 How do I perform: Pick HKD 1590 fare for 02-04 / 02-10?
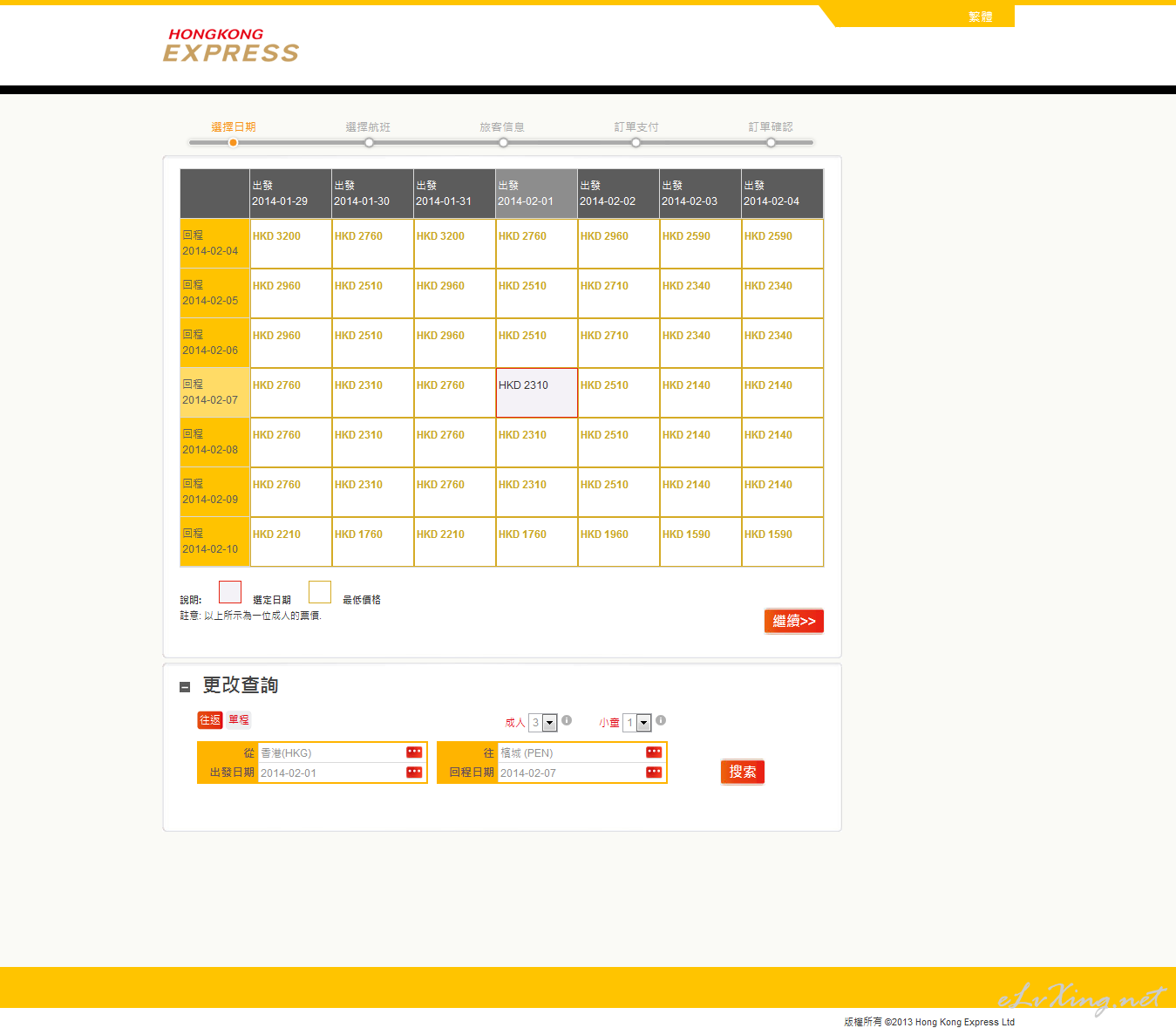click(783, 541)
